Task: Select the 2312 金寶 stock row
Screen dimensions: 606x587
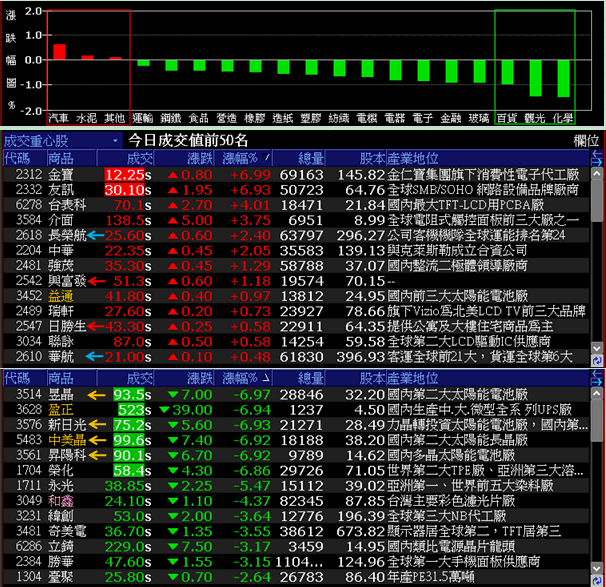Action: coord(296,175)
